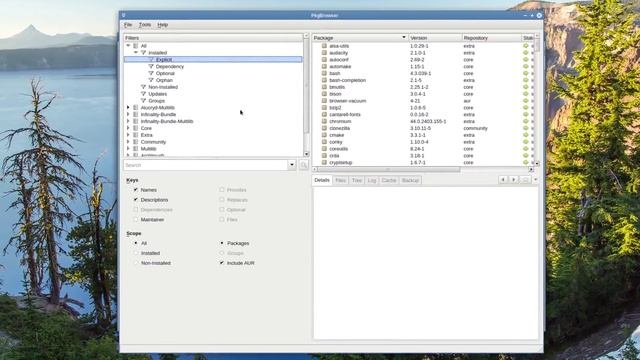The height and width of the screenshot is (360, 640).
Task: Click the filter funnel icon next to Dependency
Action: [151, 66]
